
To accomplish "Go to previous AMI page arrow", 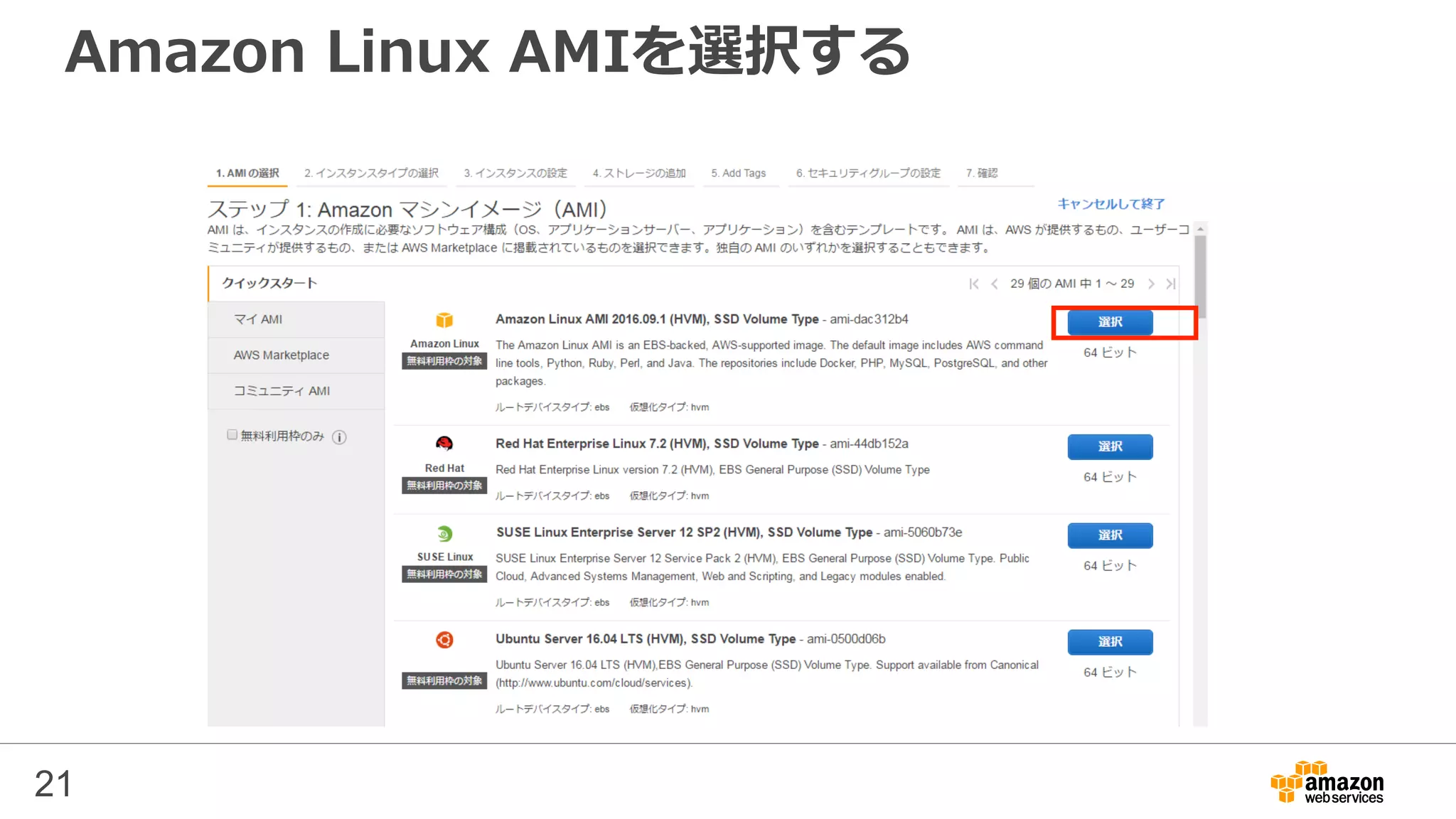I will (x=995, y=284).
